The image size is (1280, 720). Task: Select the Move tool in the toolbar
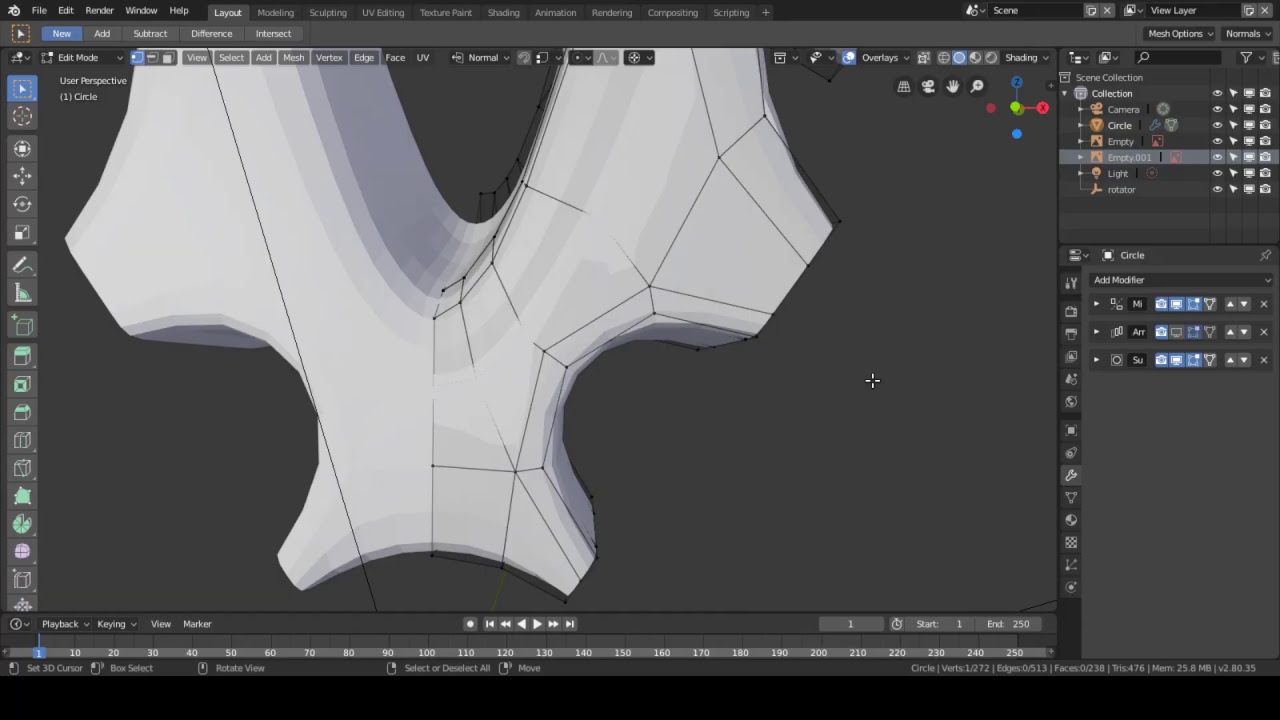click(22, 176)
